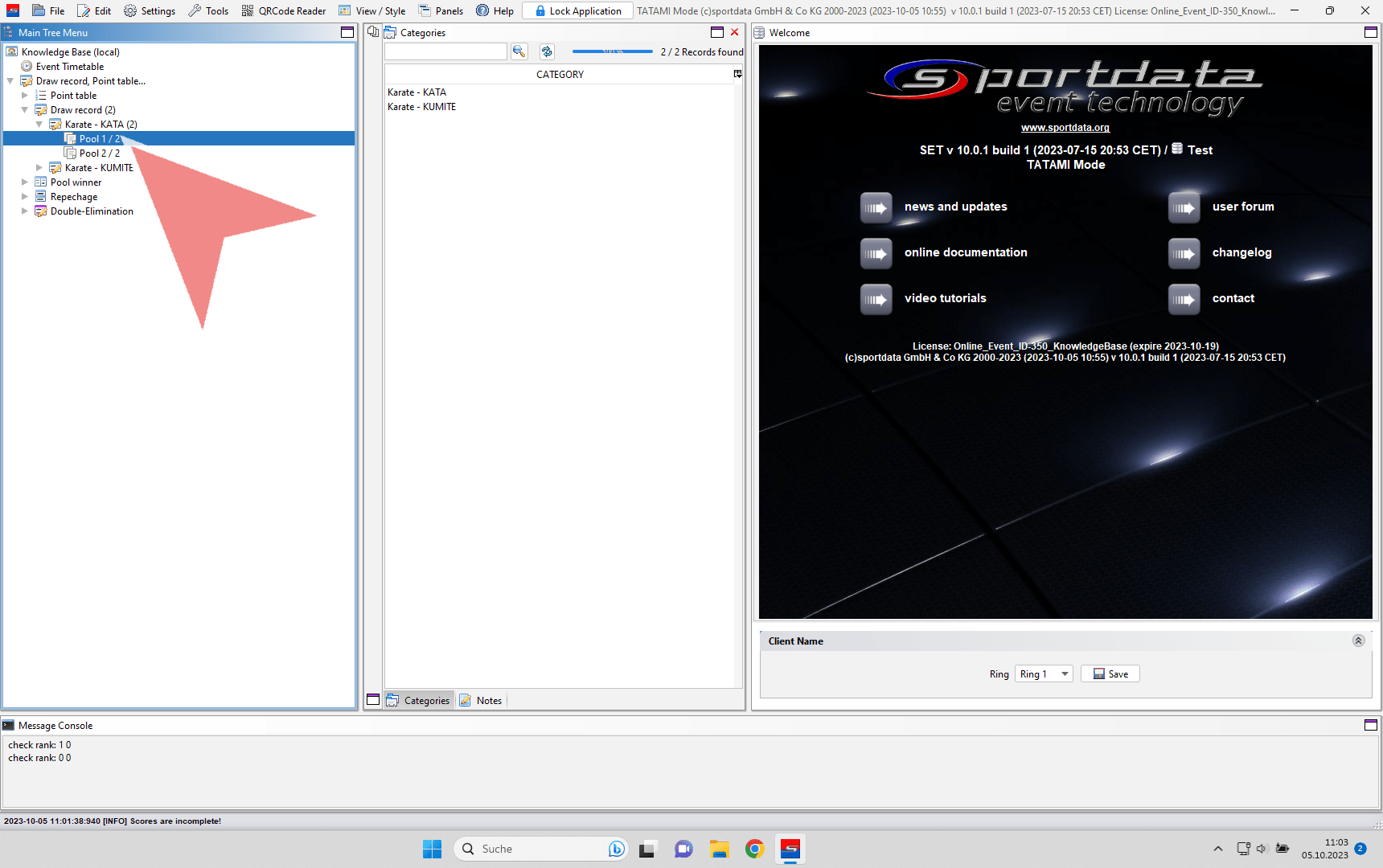This screenshot has height=868, width=1383.
Task: Click the CATEGORY column chooser icon
Action: (737, 74)
